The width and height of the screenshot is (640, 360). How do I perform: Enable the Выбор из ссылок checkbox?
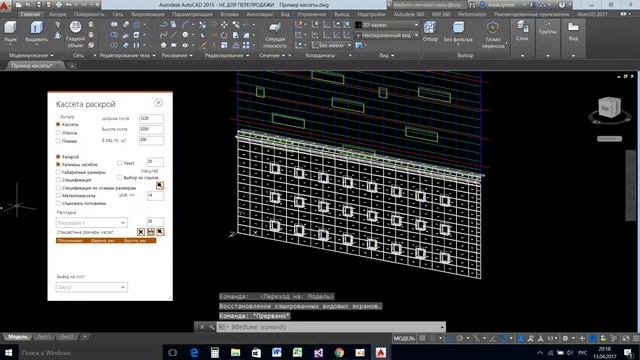coord(119,178)
